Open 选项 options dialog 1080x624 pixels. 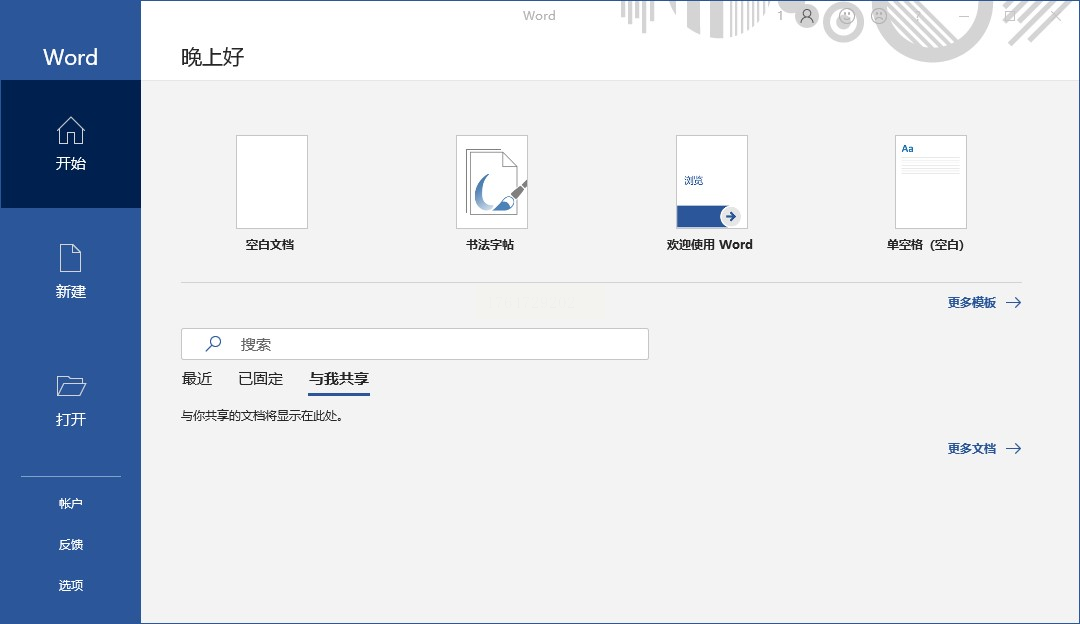click(70, 585)
